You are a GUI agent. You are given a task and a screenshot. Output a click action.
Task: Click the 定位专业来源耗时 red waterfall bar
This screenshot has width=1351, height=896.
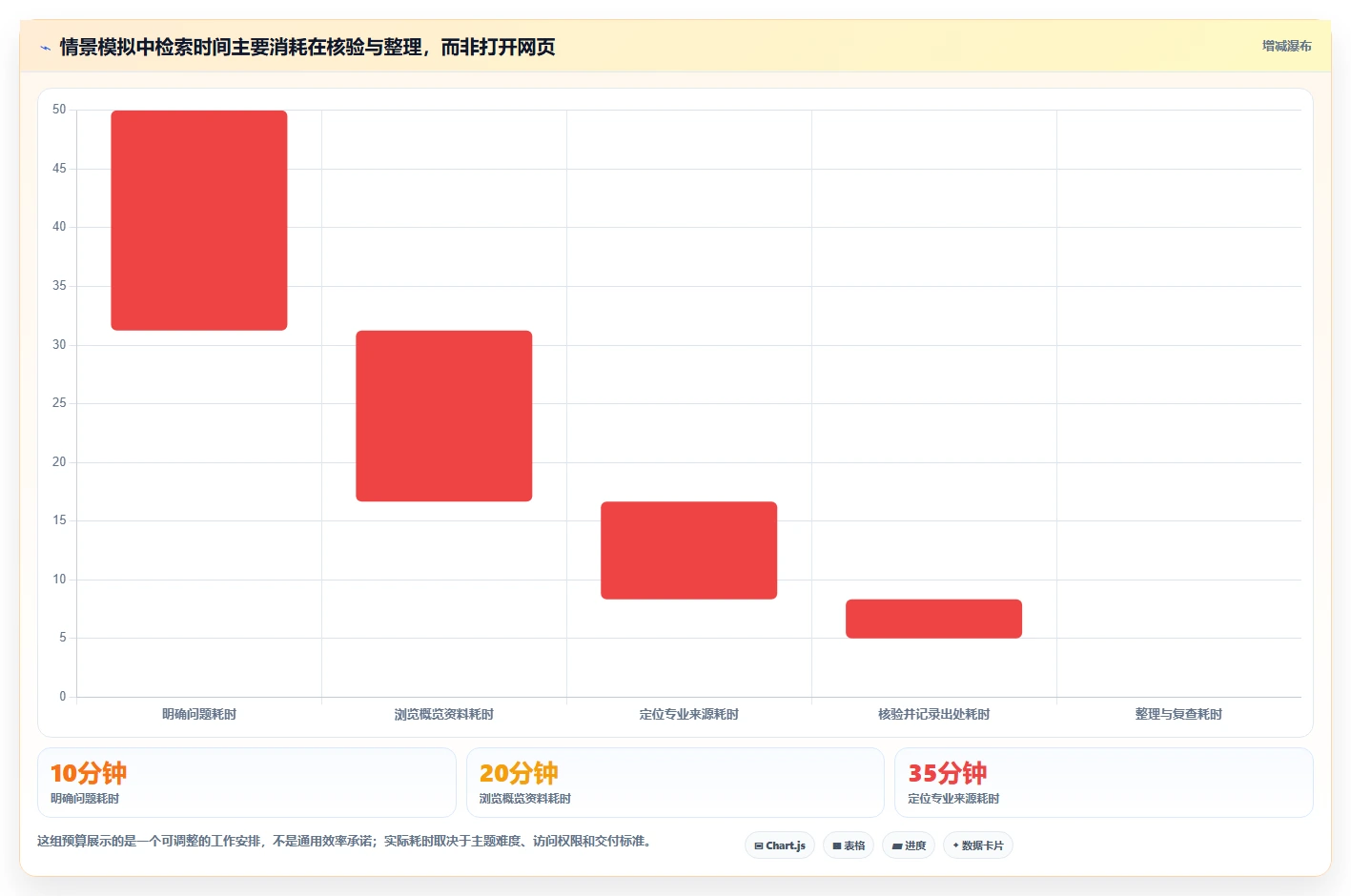[689, 550]
